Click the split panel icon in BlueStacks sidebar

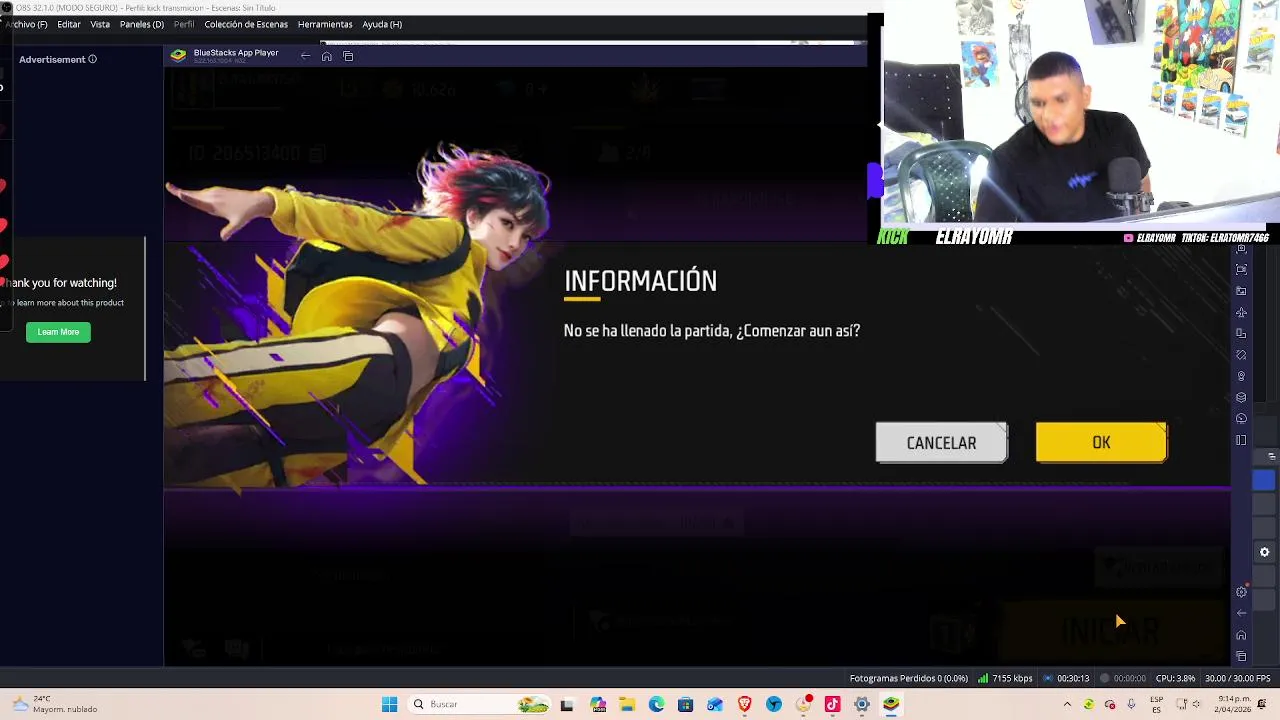click(1241, 440)
